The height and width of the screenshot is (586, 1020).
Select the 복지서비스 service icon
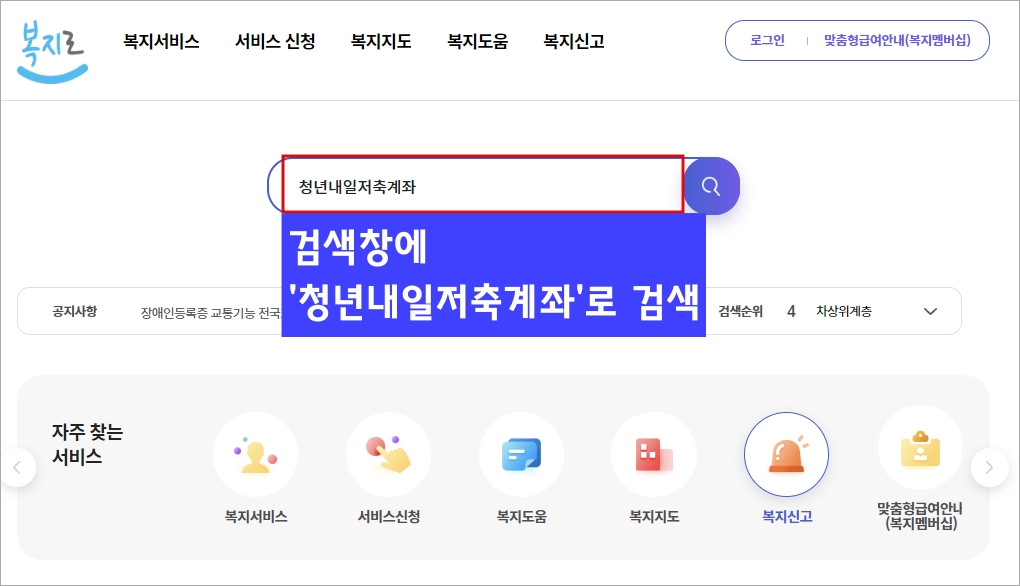[256, 454]
